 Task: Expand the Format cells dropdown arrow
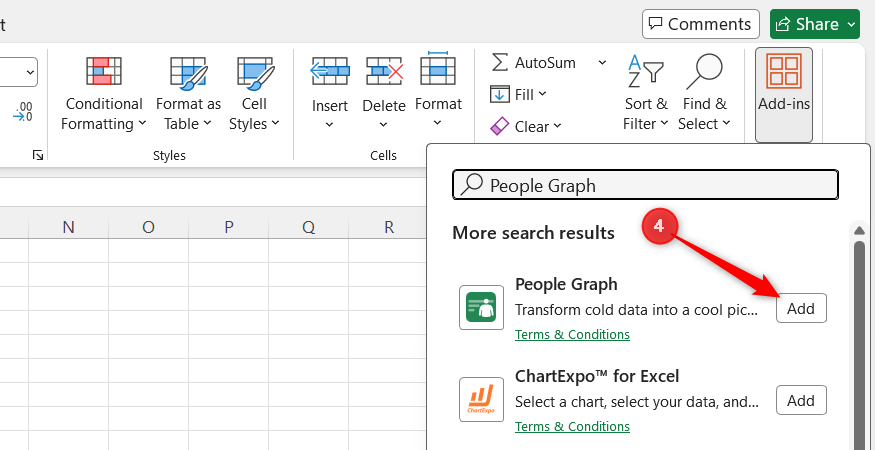438,123
